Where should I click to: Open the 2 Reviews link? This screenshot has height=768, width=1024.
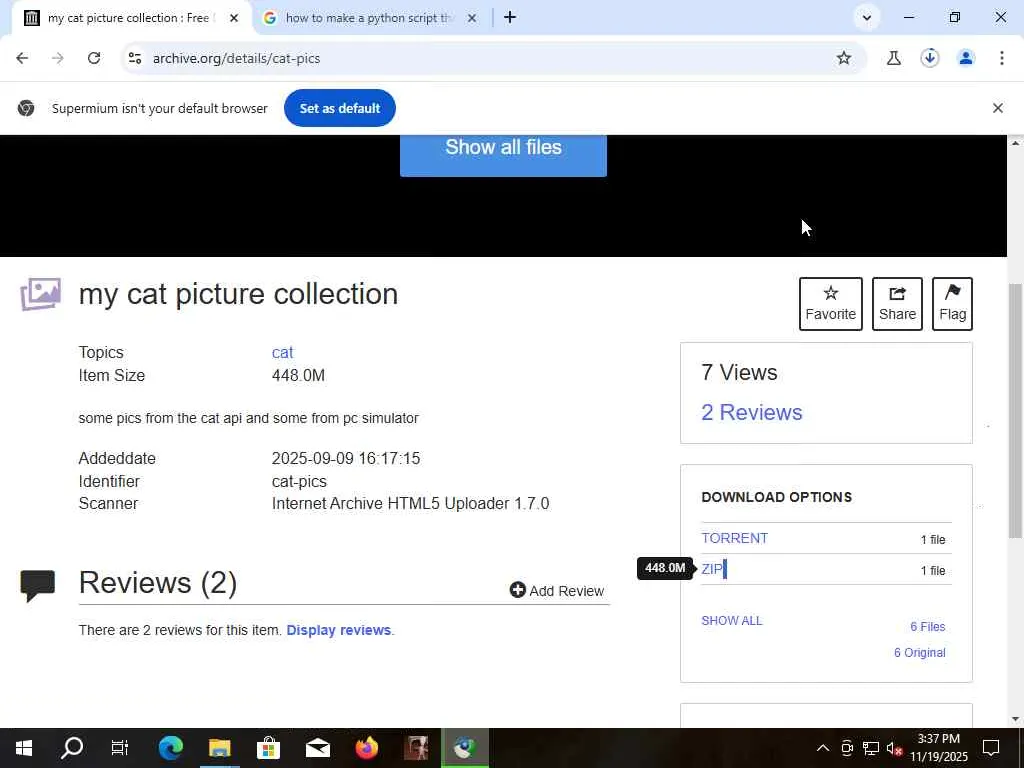pyautogui.click(x=752, y=413)
